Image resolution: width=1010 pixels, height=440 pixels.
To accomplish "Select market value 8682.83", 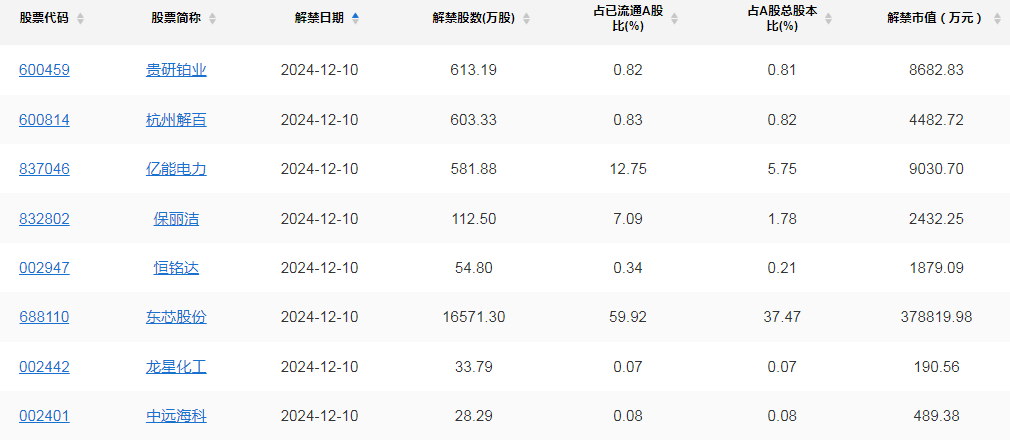I will [936, 70].
